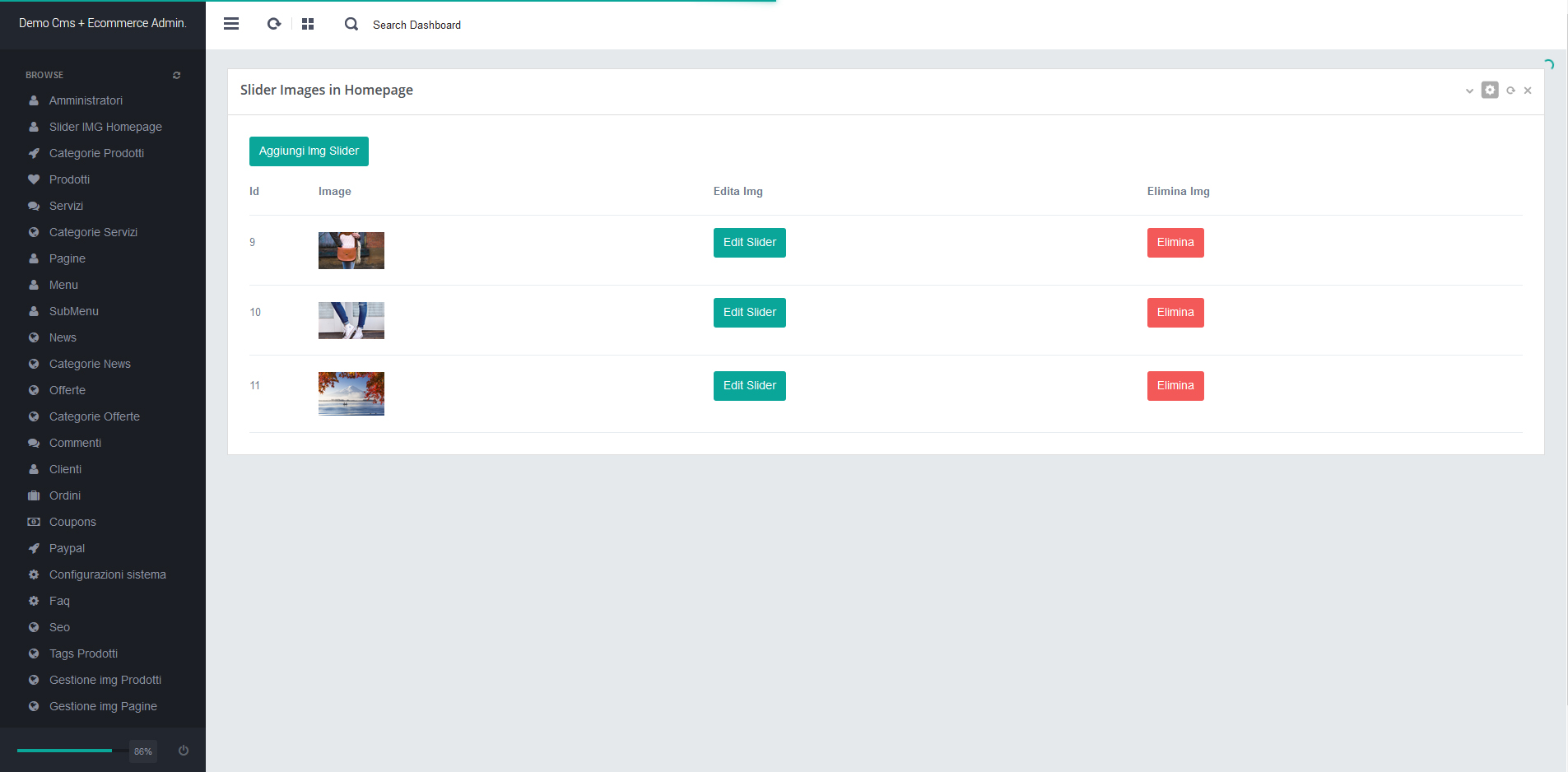The height and width of the screenshot is (772, 1568).
Task: Edit Slider for image id 10
Action: [x=749, y=313]
